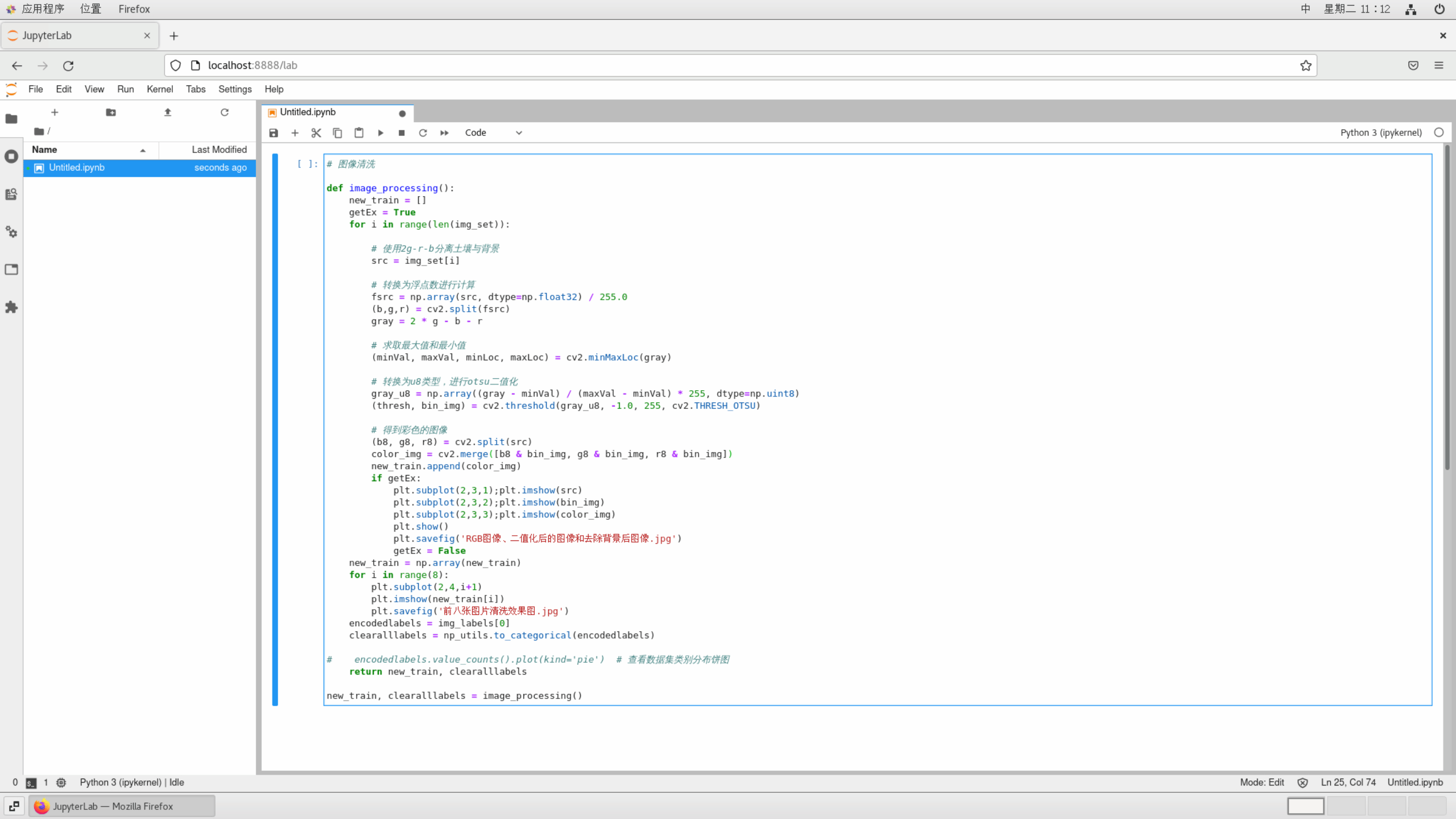Click the Firefox back button
Viewport: 1456px width, 819px height.
17,66
